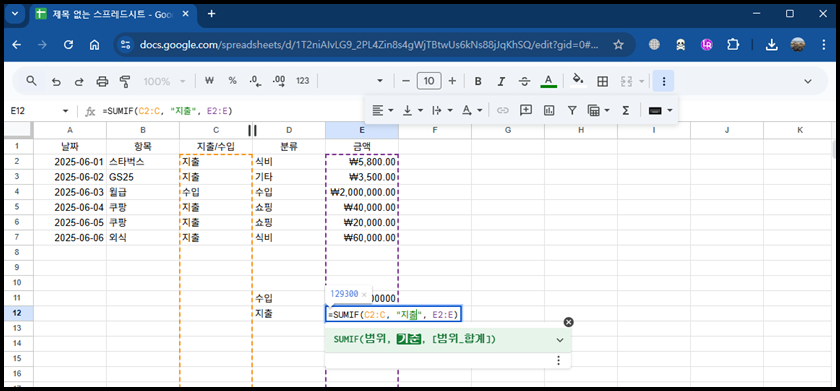Viewport: 840px width, 391px height.
Task: Toggle bold formatting
Action: click(x=478, y=81)
